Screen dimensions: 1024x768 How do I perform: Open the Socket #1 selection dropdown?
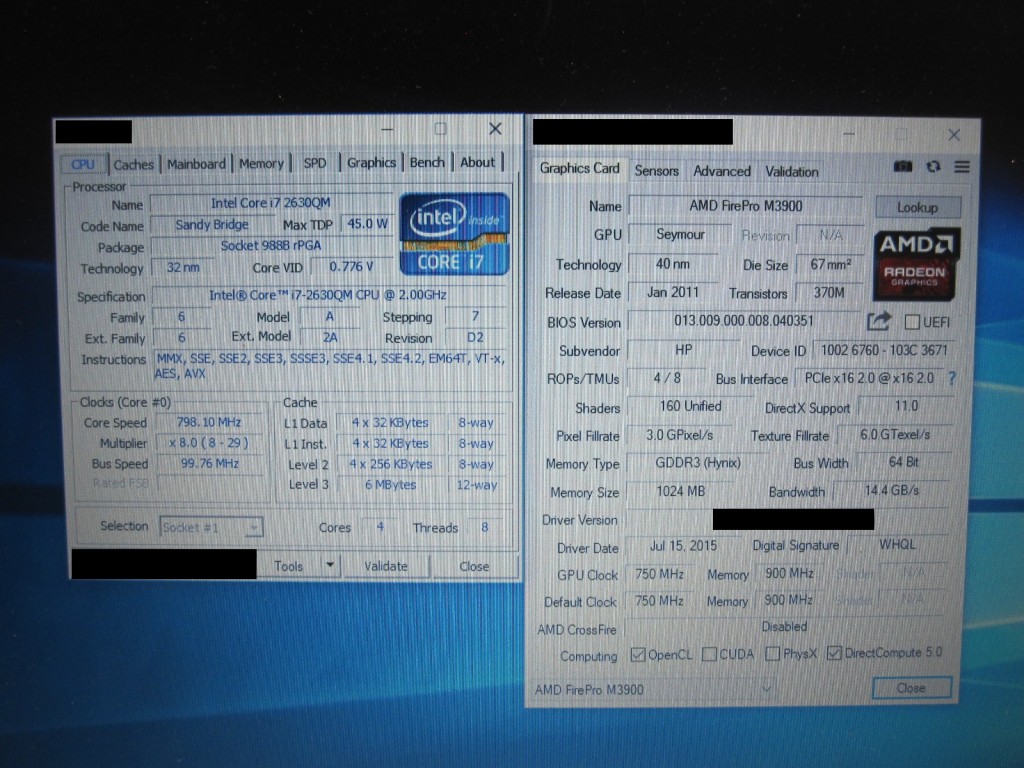coord(211,526)
